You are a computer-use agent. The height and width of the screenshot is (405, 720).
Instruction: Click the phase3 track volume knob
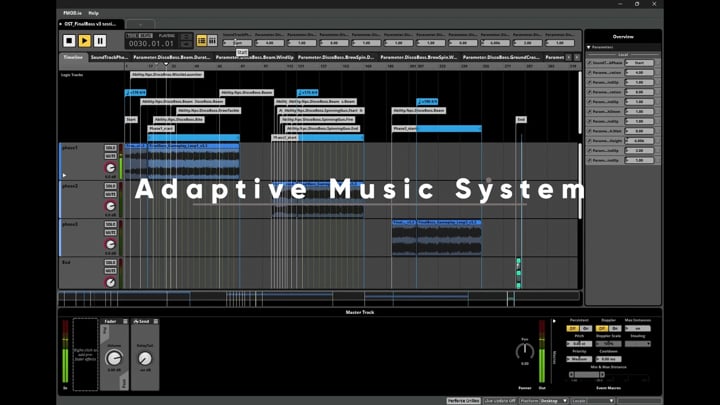(x=110, y=244)
